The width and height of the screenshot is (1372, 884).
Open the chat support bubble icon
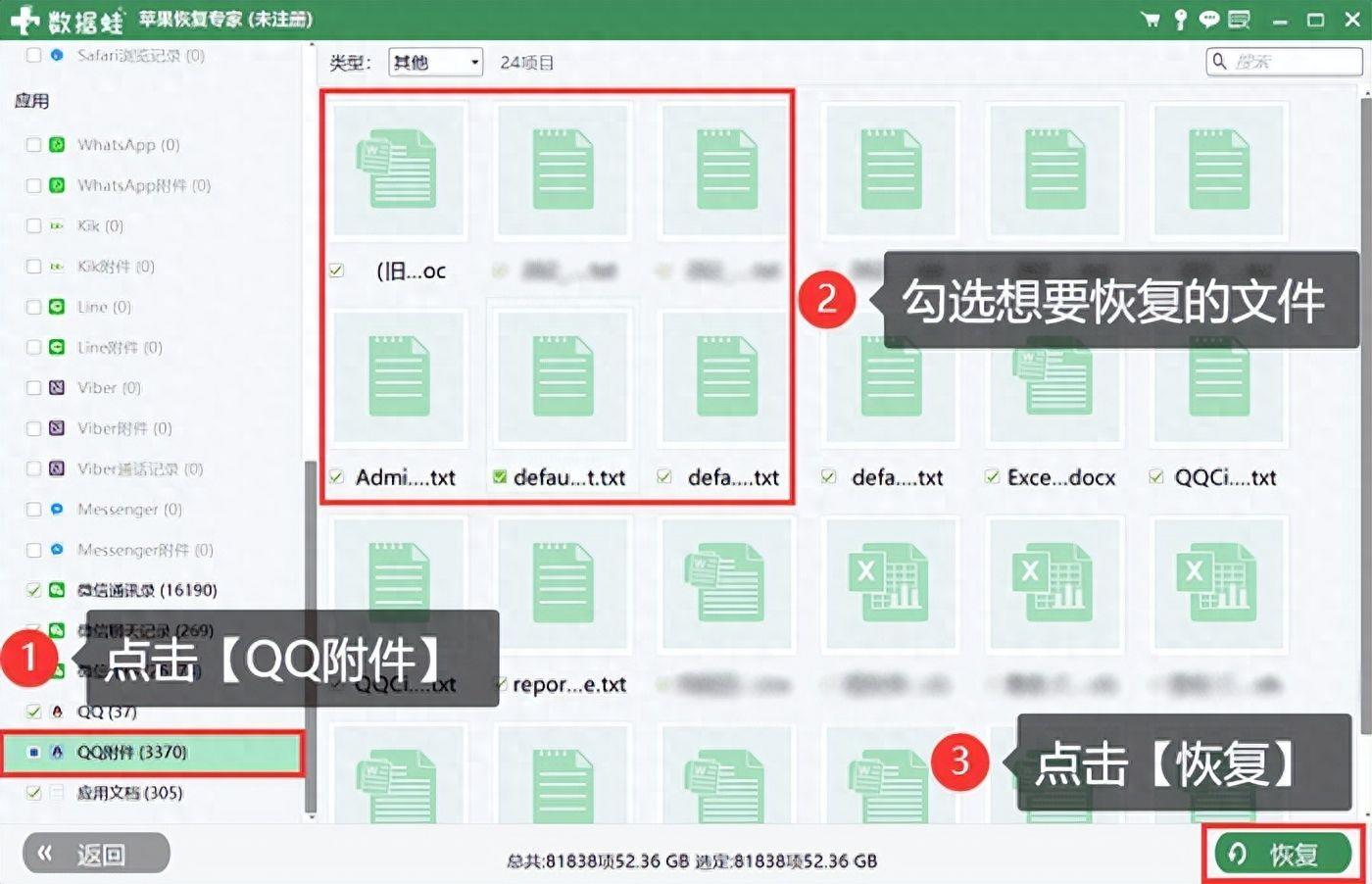[x=1209, y=20]
